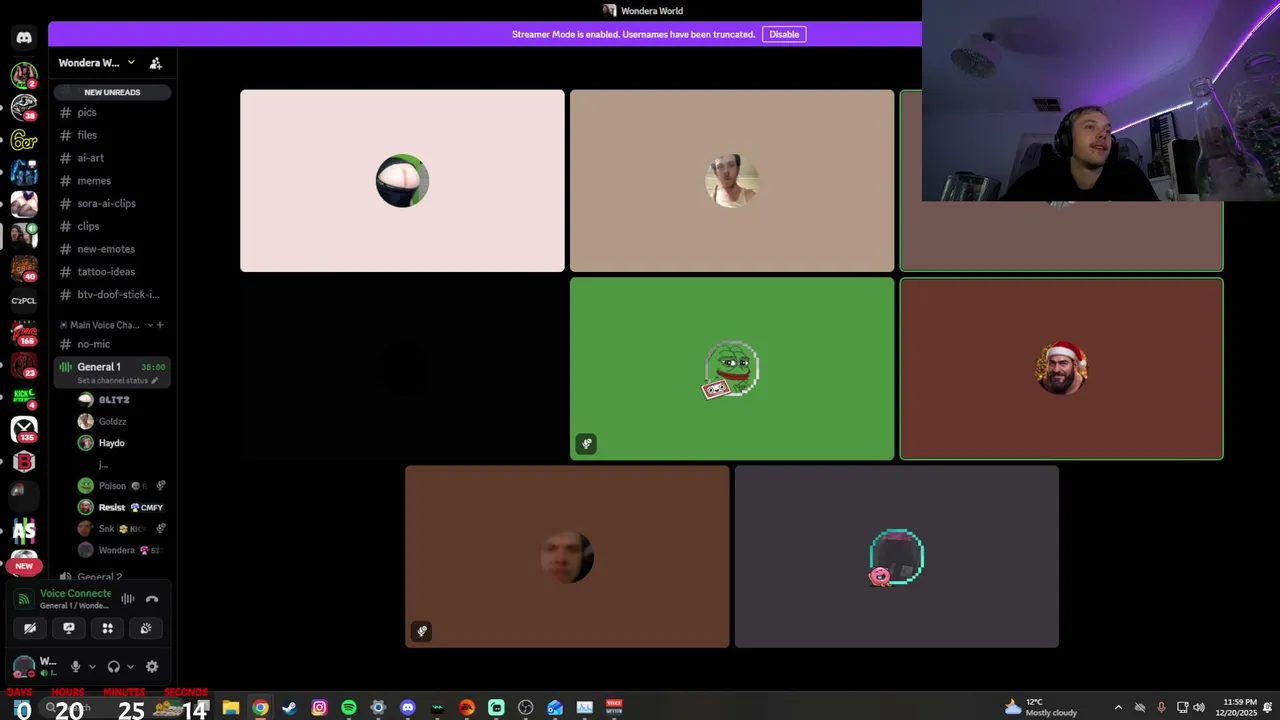Image resolution: width=1280 pixels, height=720 pixels.
Task: Open output device options arrow
Action: pos(130,667)
